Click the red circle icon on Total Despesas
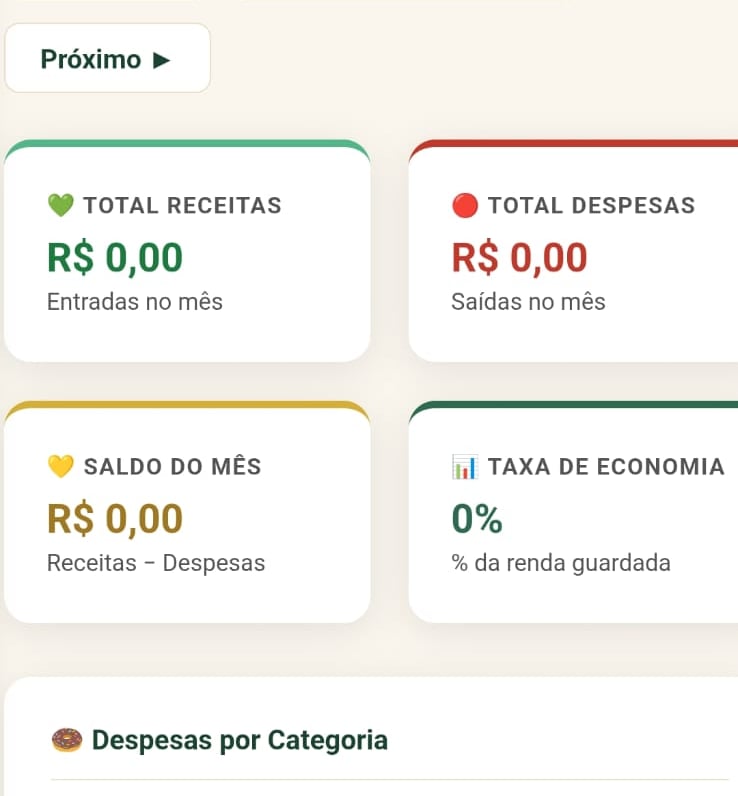738x796 pixels. click(x=465, y=205)
